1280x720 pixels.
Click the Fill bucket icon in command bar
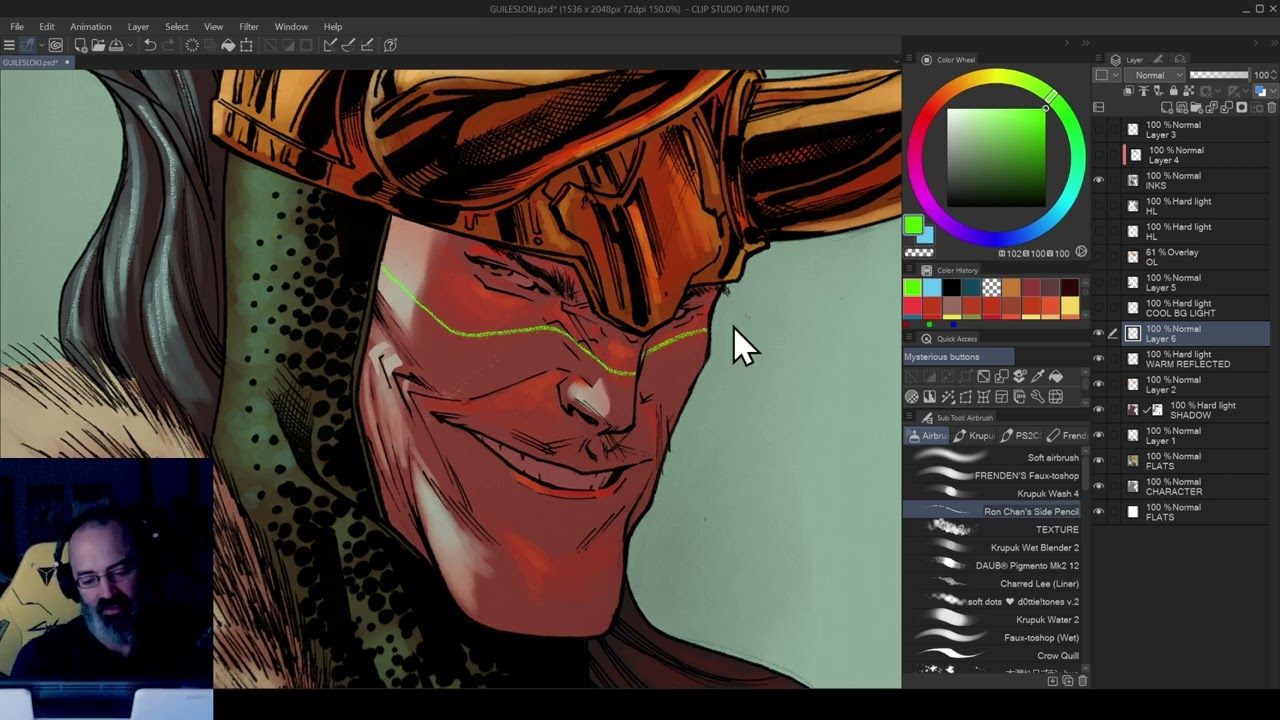click(x=228, y=45)
